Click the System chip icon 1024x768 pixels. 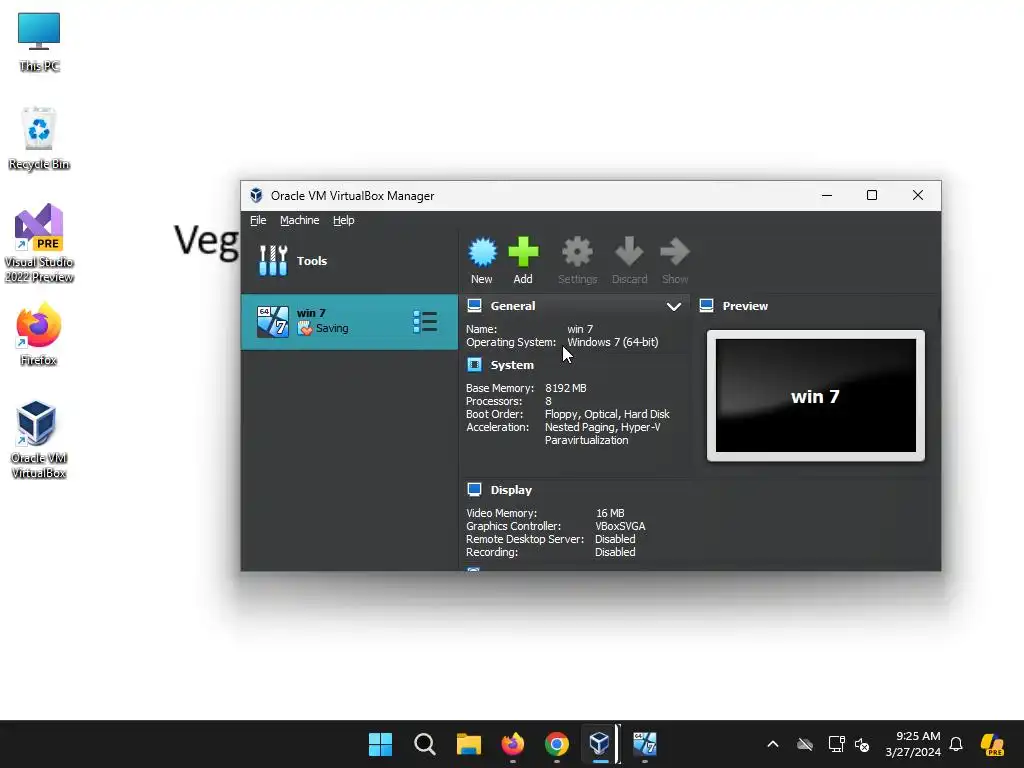point(475,364)
